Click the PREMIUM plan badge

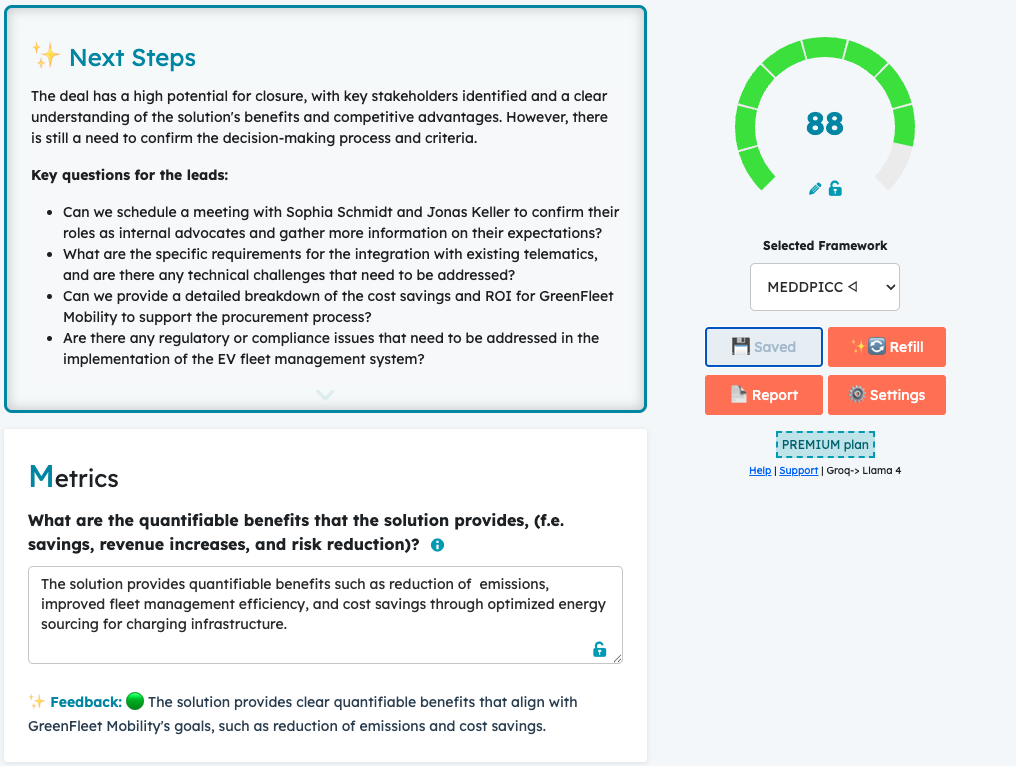pos(825,445)
